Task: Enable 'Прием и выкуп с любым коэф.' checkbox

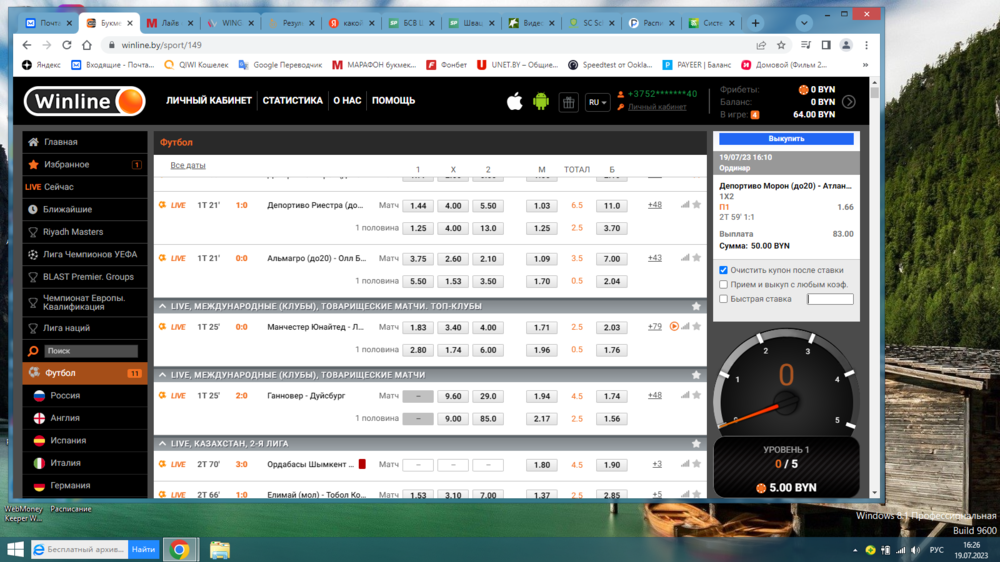Action: tap(724, 285)
